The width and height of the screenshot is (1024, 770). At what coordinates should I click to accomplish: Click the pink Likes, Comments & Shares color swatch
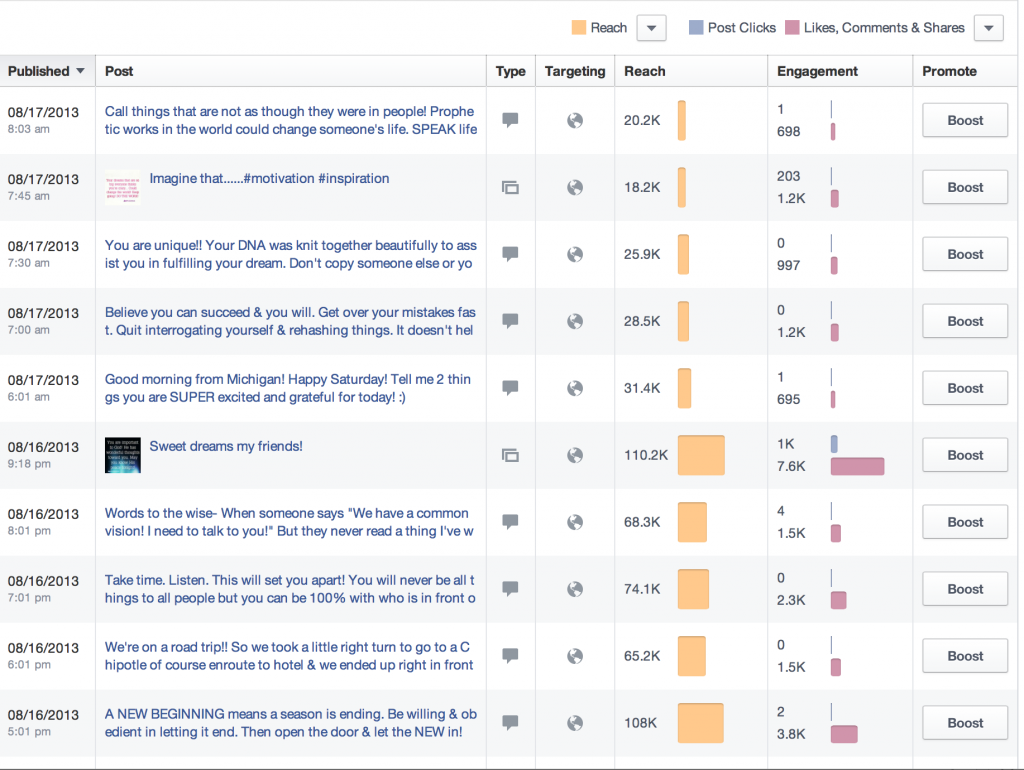click(x=793, y=27)
